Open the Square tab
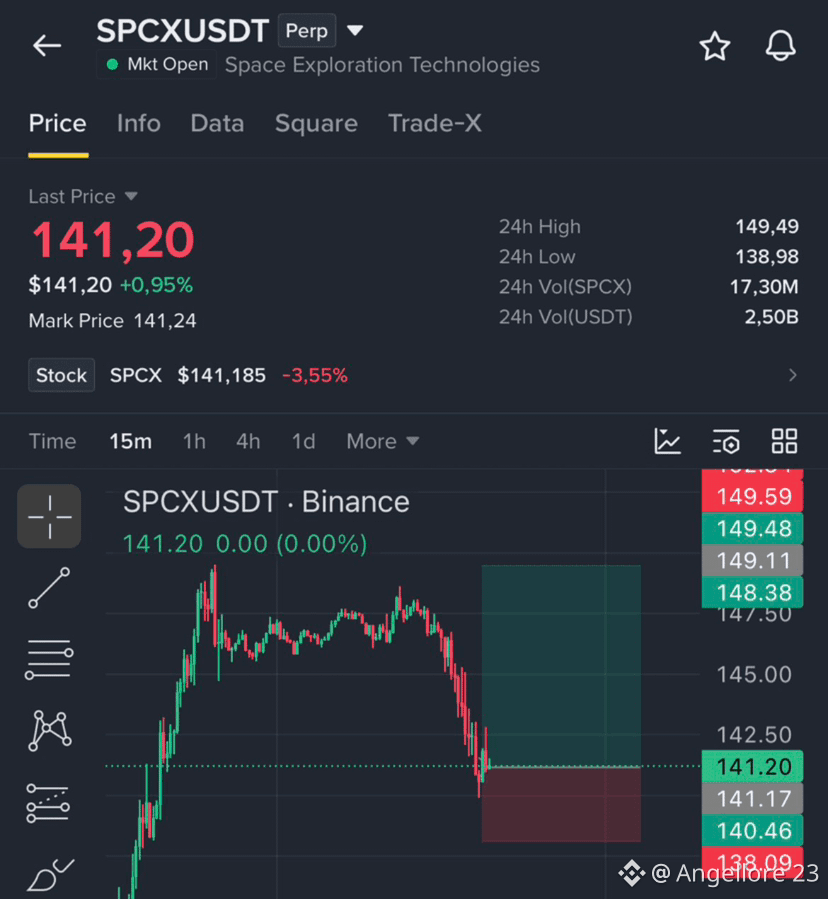 pyautogui.click(x=316, y=123)
